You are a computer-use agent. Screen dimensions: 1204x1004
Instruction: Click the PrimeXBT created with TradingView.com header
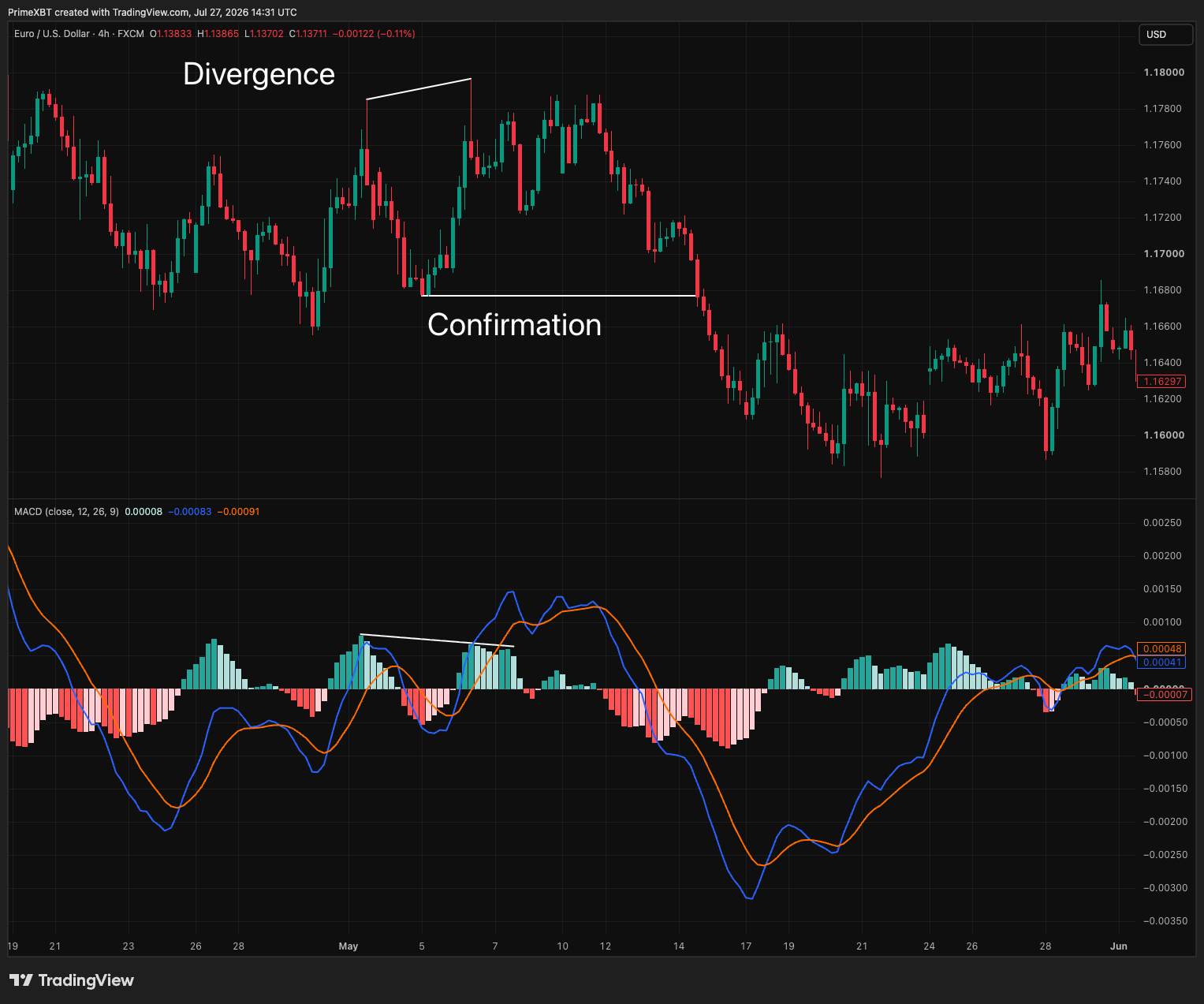[x=153, y=12]
